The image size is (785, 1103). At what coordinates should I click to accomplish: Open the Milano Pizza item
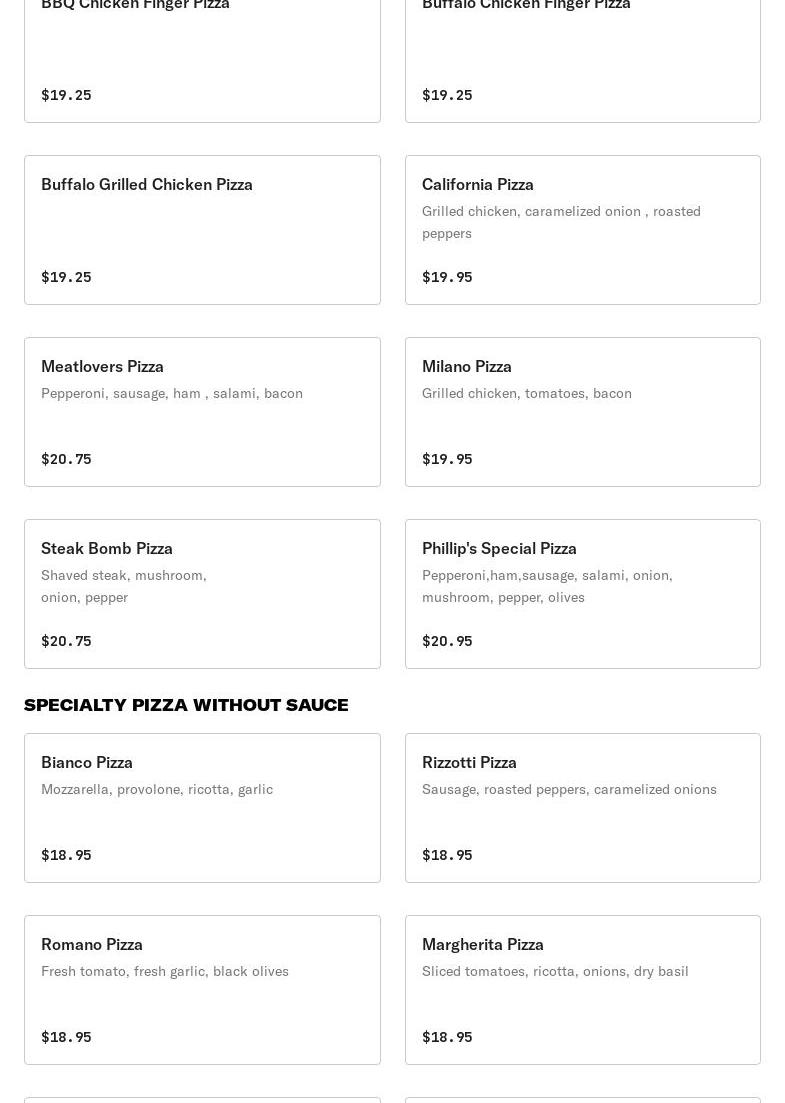582,412
